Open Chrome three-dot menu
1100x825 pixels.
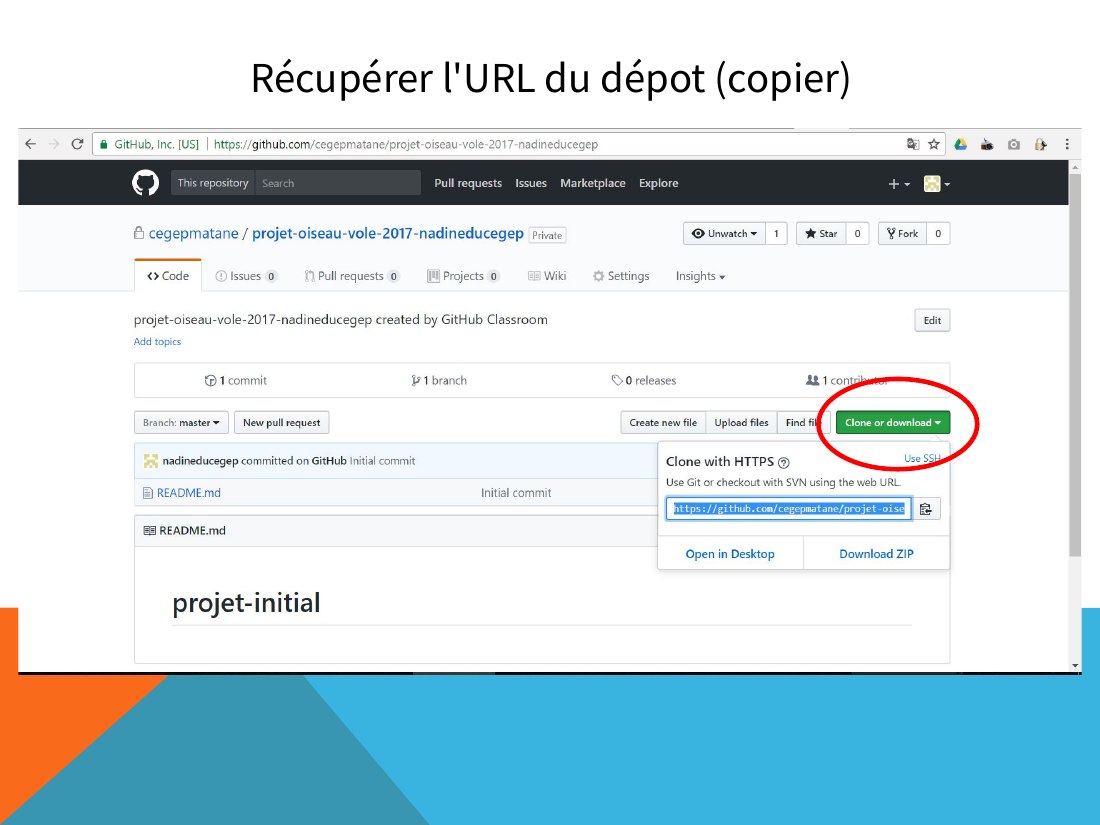coord(1067,144)
